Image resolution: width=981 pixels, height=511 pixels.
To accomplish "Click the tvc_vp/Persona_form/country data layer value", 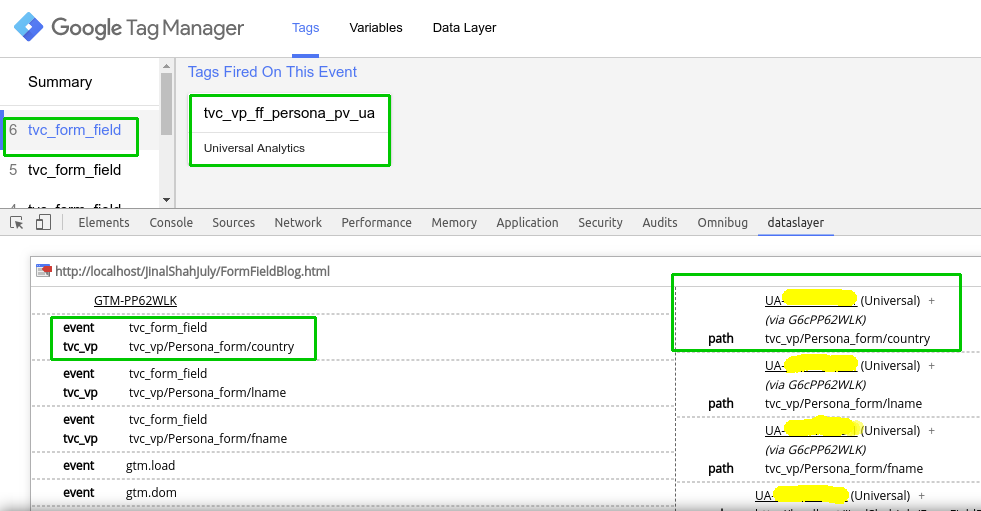I will (211, 347).
